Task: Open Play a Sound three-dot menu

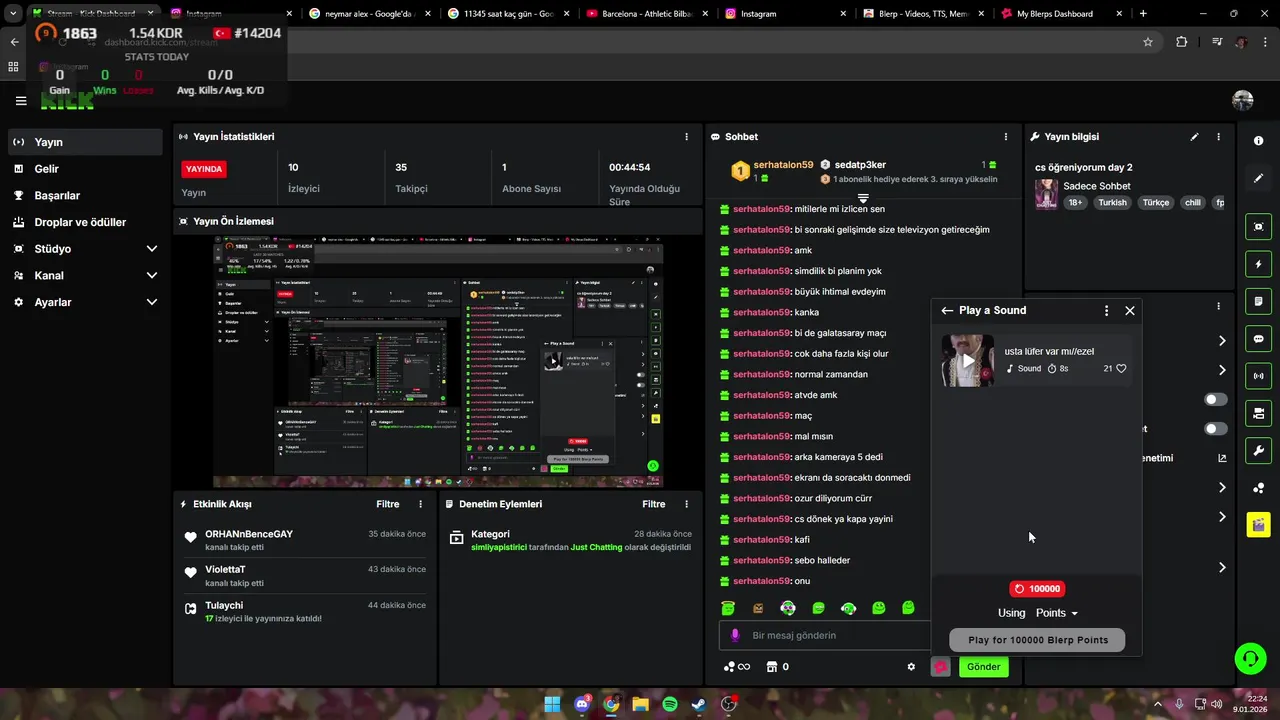Action: click(1106, 311)
